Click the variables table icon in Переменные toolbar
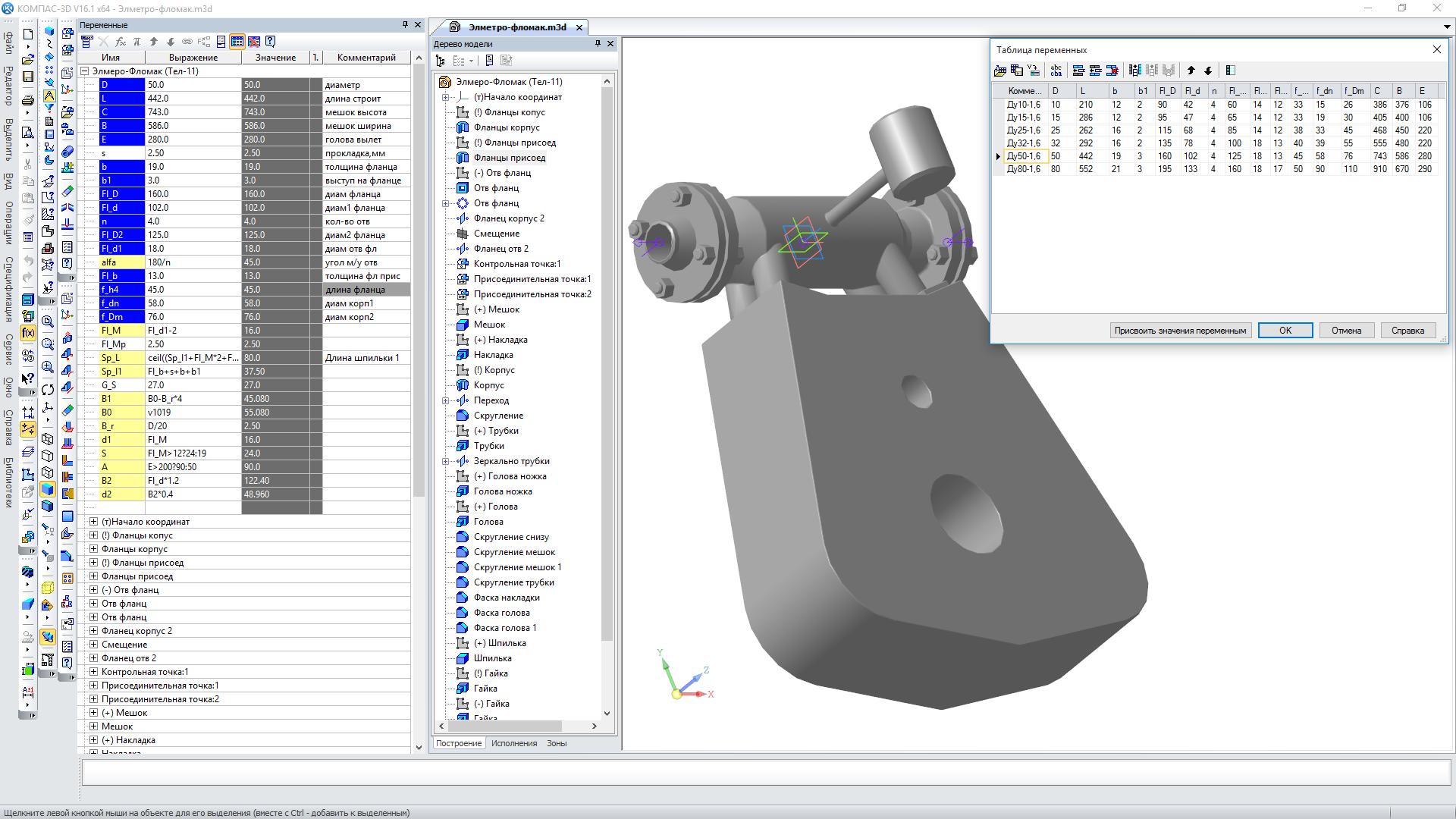1456x819 pixels. (x=237, y=42)
